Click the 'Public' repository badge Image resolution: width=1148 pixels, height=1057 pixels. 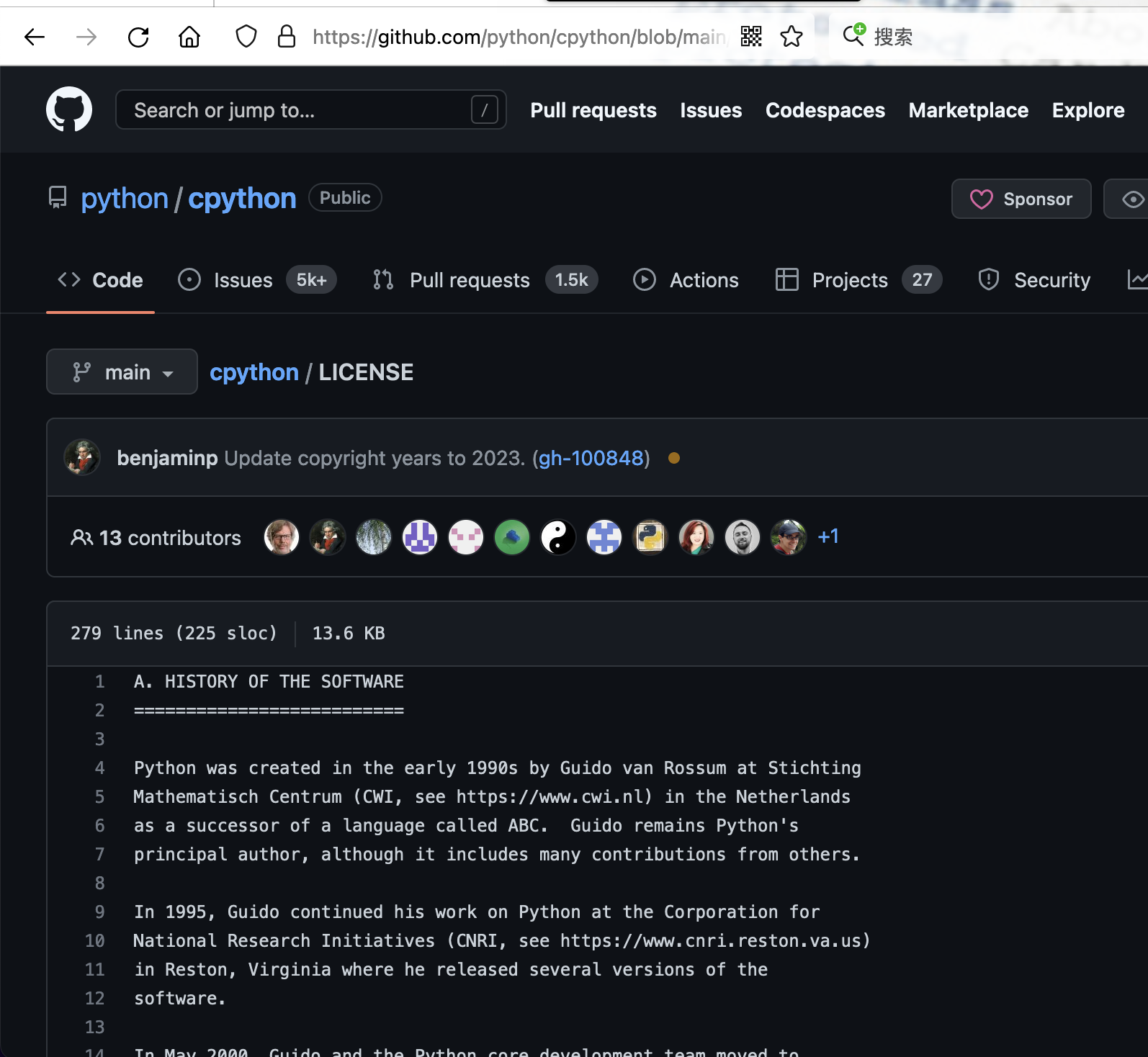(345, 198)
